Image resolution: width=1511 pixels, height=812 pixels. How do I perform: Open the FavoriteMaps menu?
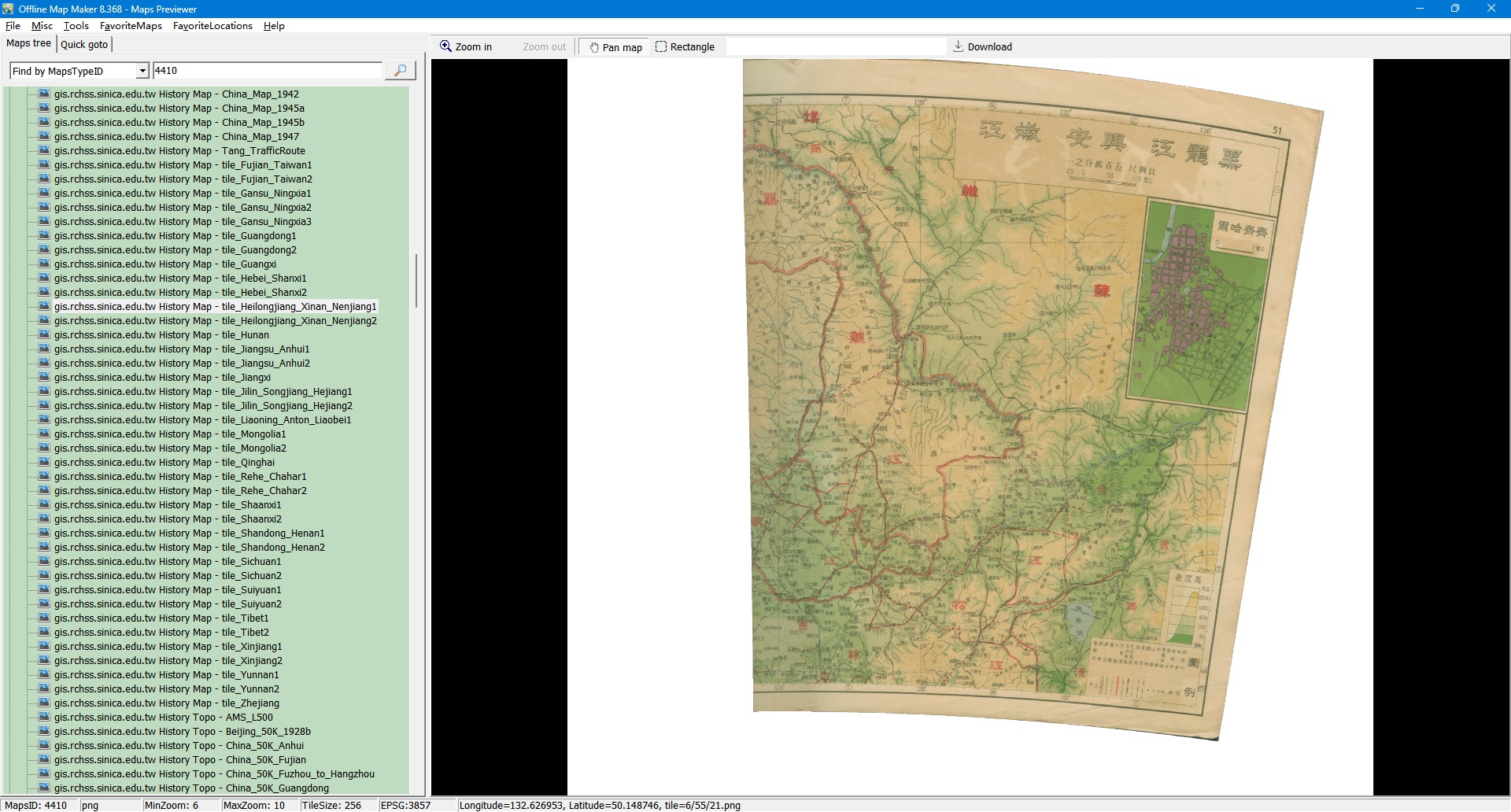(x=131, y=26)
